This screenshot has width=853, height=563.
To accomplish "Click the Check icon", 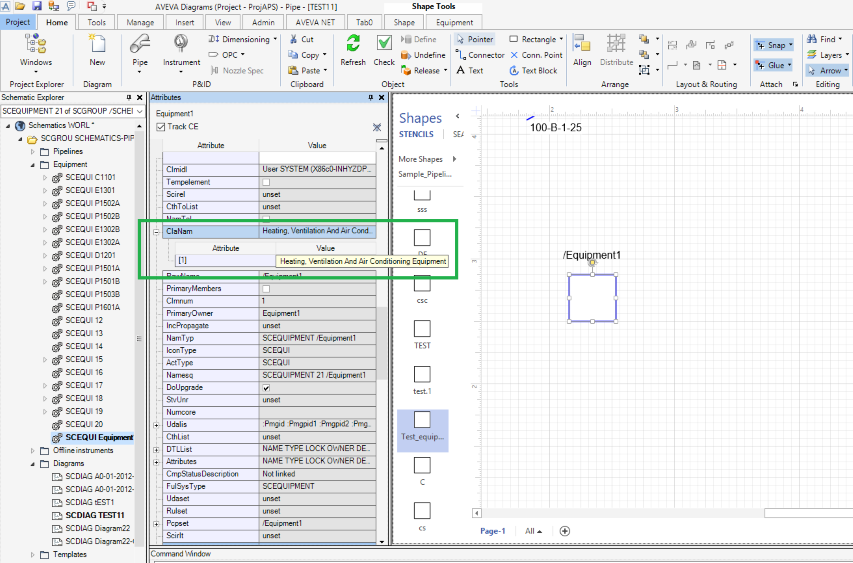I will point(384,44).
